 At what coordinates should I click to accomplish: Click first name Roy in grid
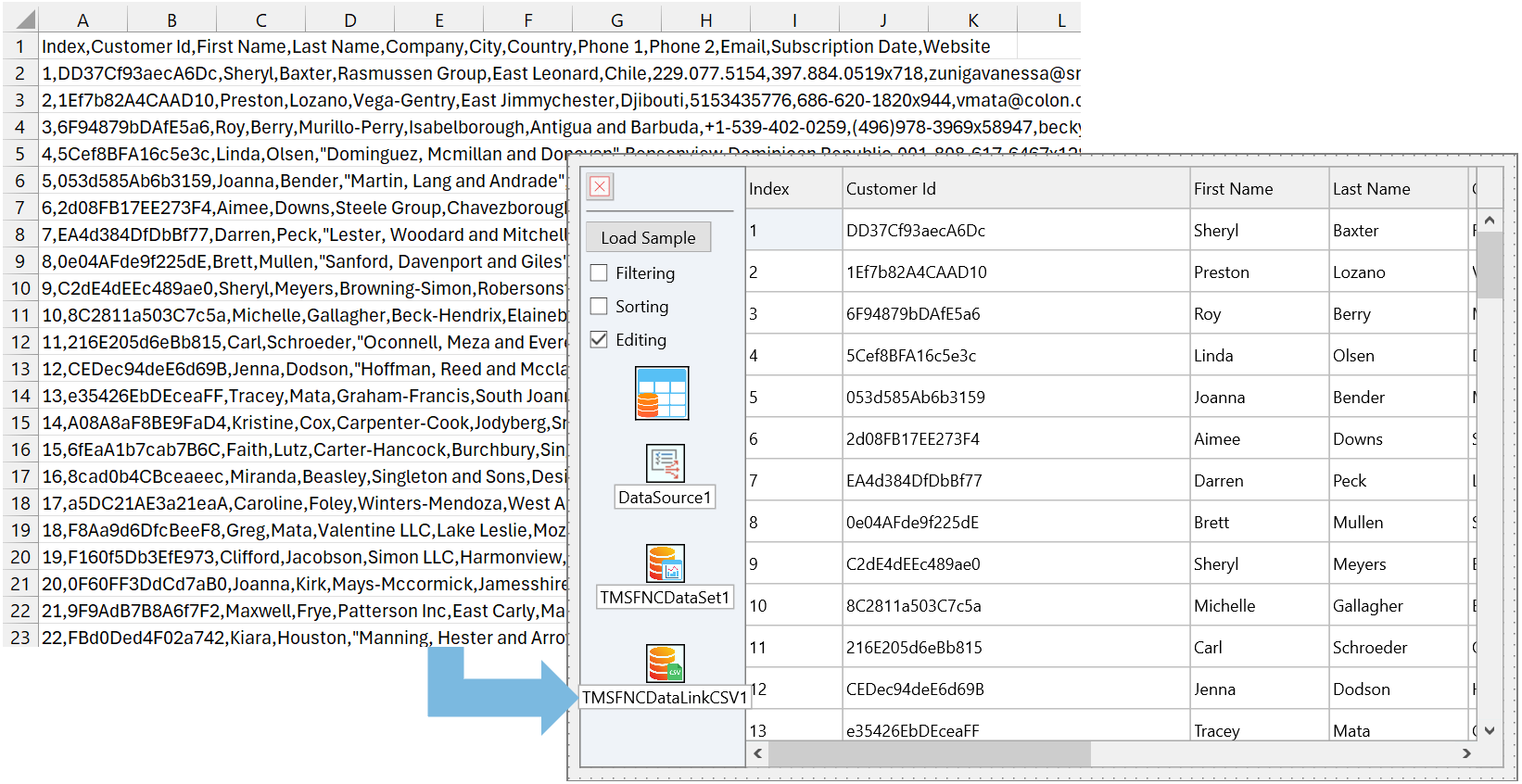pos(1259,313)
